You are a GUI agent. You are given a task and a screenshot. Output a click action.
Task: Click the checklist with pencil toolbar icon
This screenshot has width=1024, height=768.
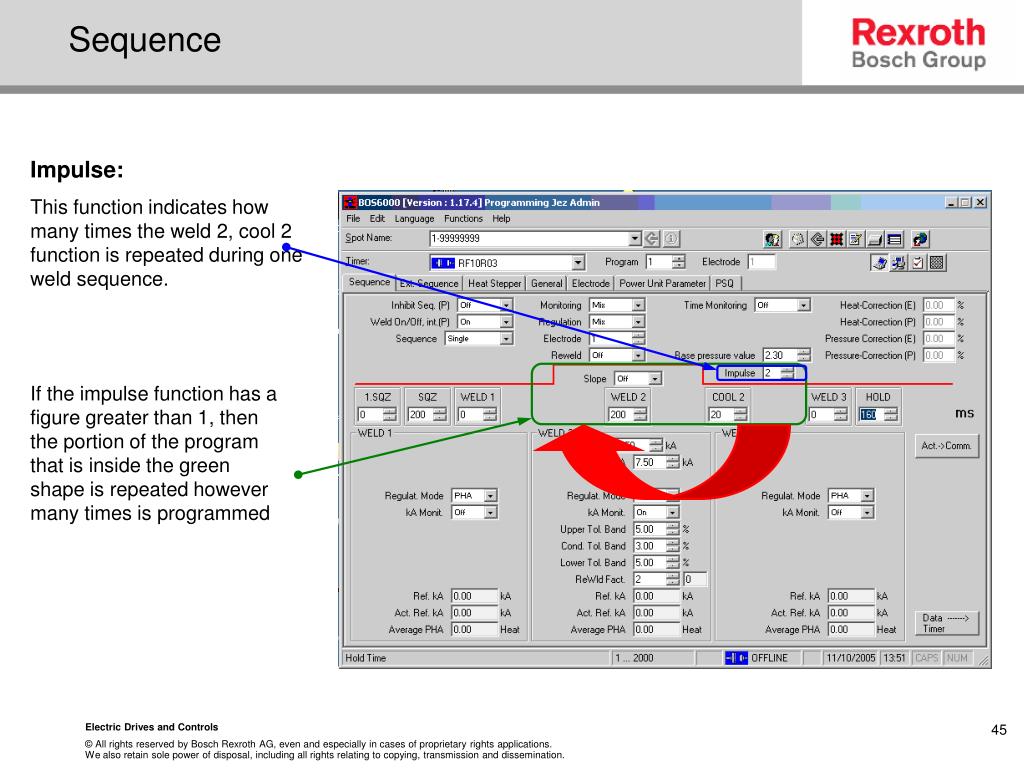856,240
